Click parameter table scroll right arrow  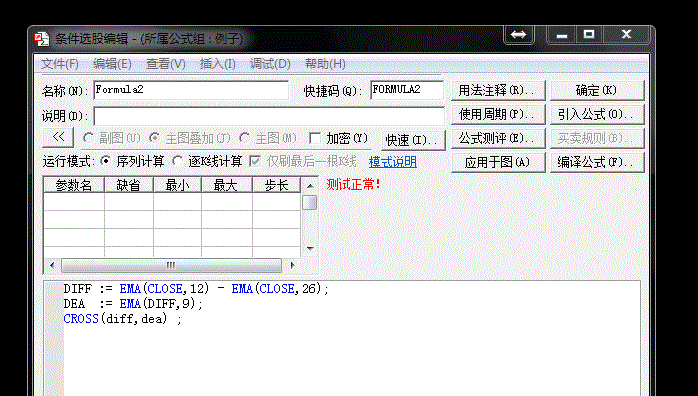point(292,266)
